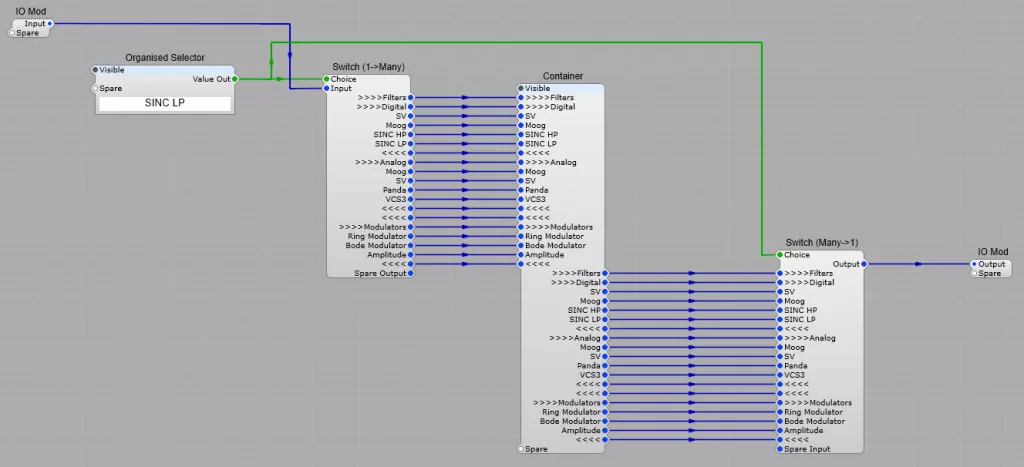The height and width of the screenshot is (467, 1024).
Task: Click the SINC LP input on Switch (Many->1)
Action: (x=780, y=319)
